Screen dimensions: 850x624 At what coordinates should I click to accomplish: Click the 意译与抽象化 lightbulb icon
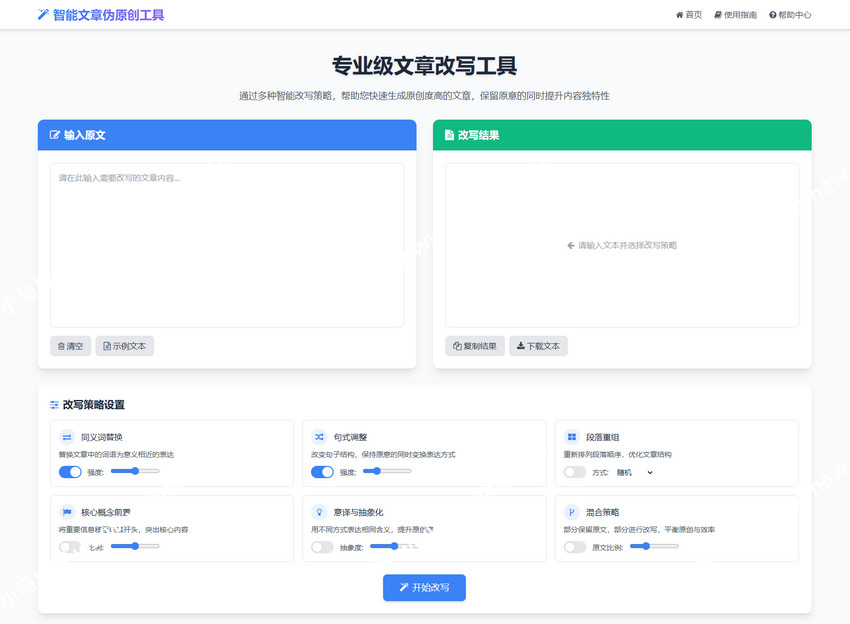point(319,512)
